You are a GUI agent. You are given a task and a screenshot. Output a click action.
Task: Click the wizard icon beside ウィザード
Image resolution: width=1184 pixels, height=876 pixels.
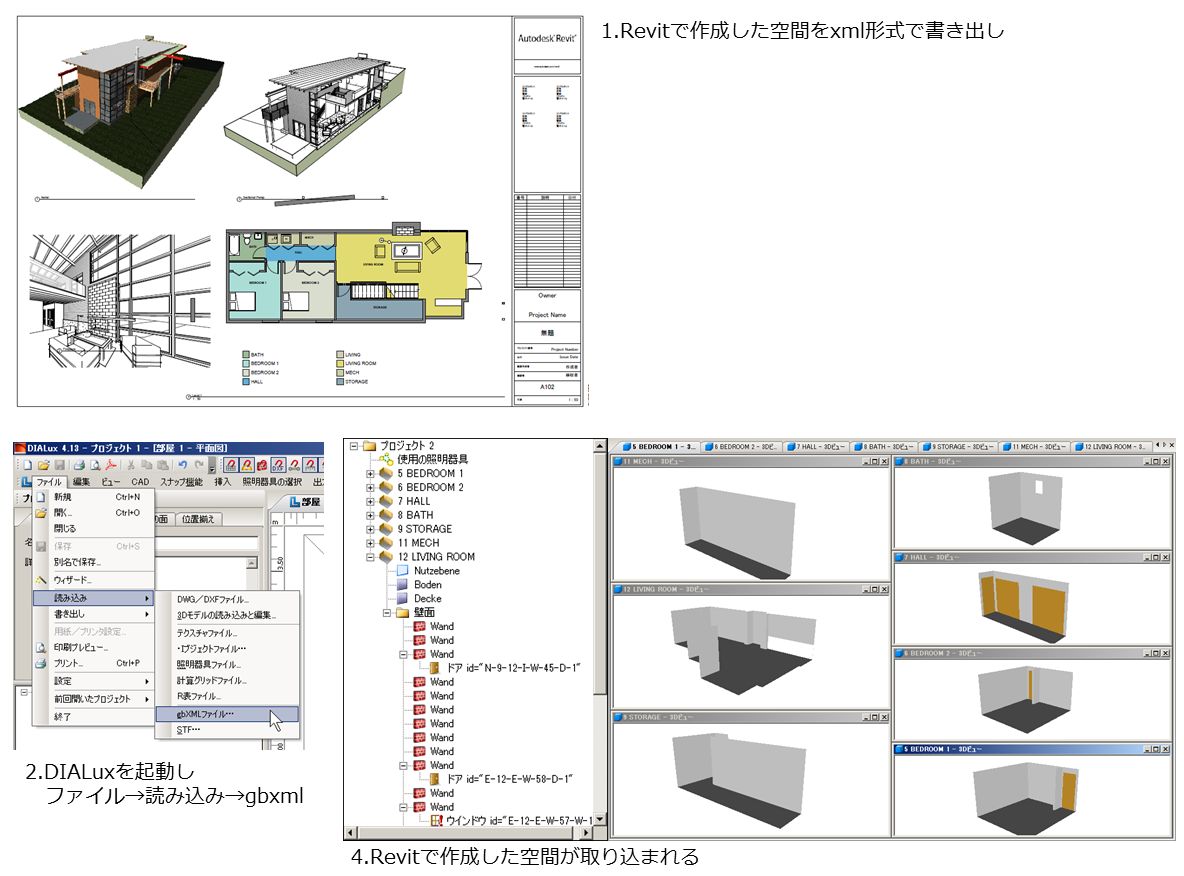click(42, 580)
